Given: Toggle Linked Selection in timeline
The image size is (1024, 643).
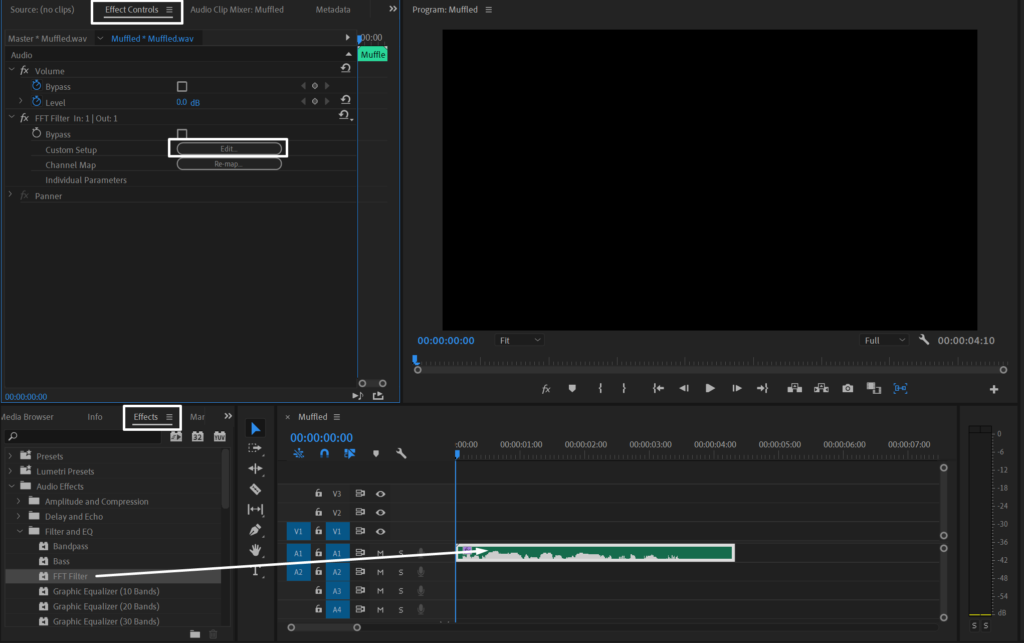Looking at the screenshot, I should point(349,454).
